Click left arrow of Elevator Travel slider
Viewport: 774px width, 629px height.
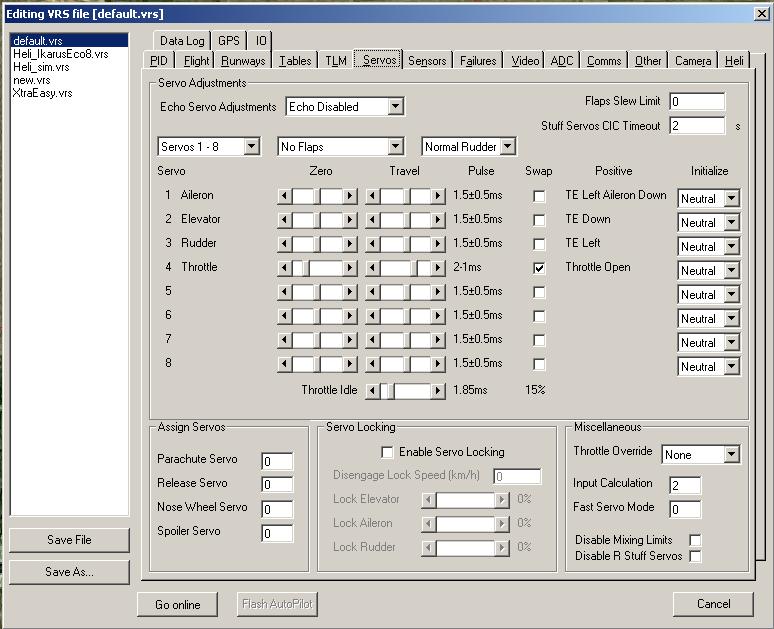(x=372, y=220)
